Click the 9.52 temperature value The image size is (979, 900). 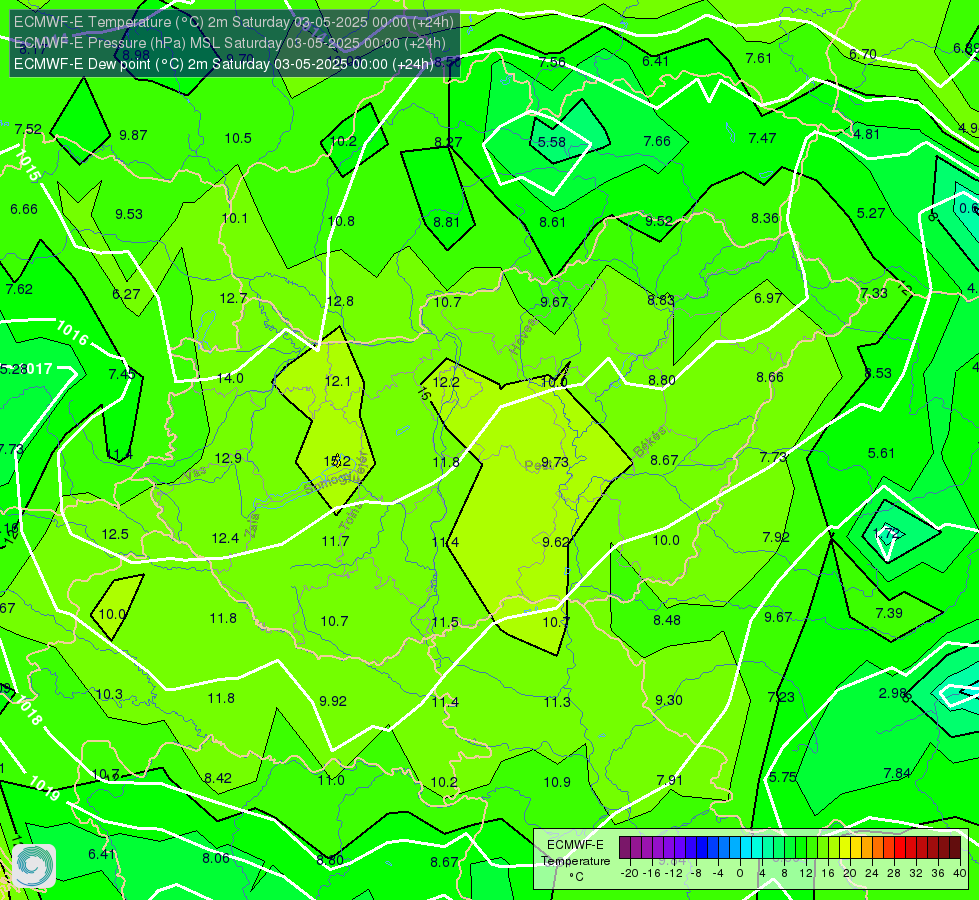pos(659,221)
